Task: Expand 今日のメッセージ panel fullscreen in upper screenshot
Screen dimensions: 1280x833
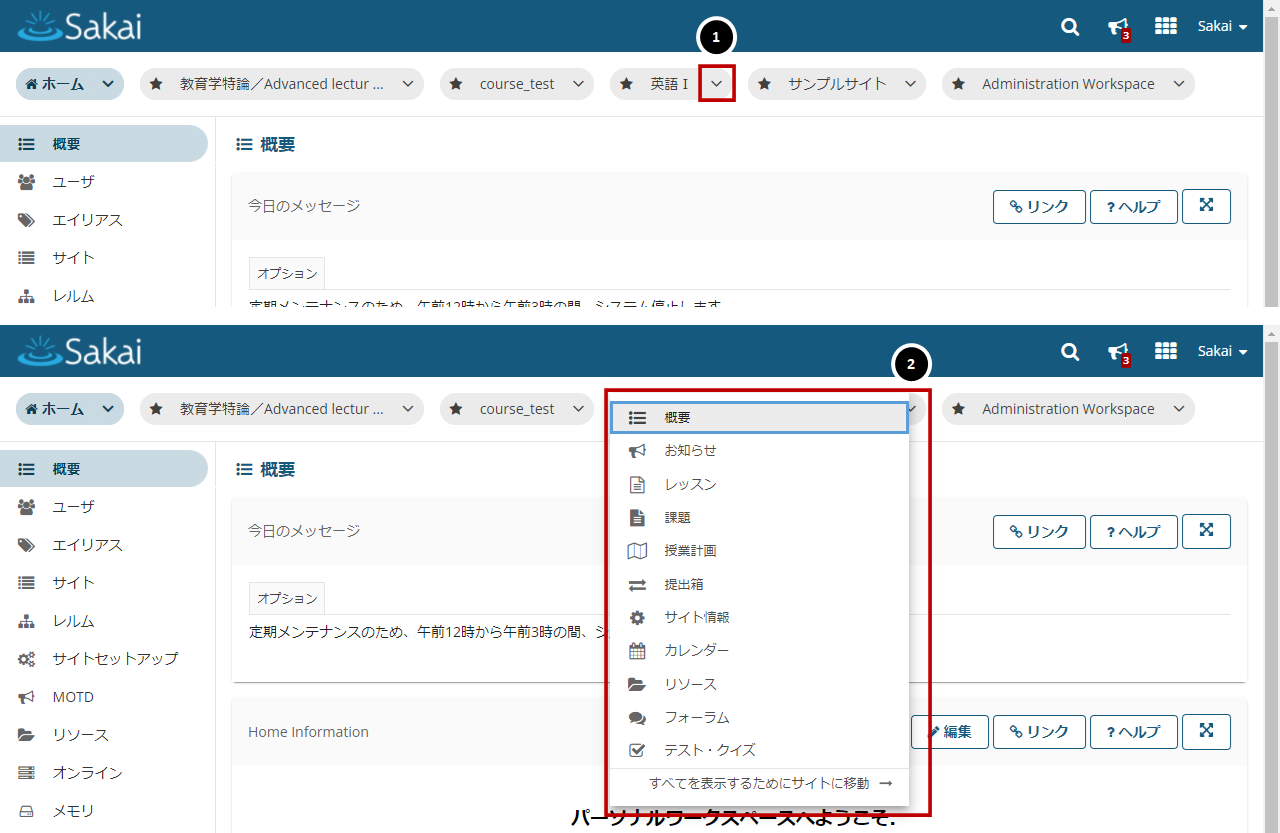Action: [1206, 206]
